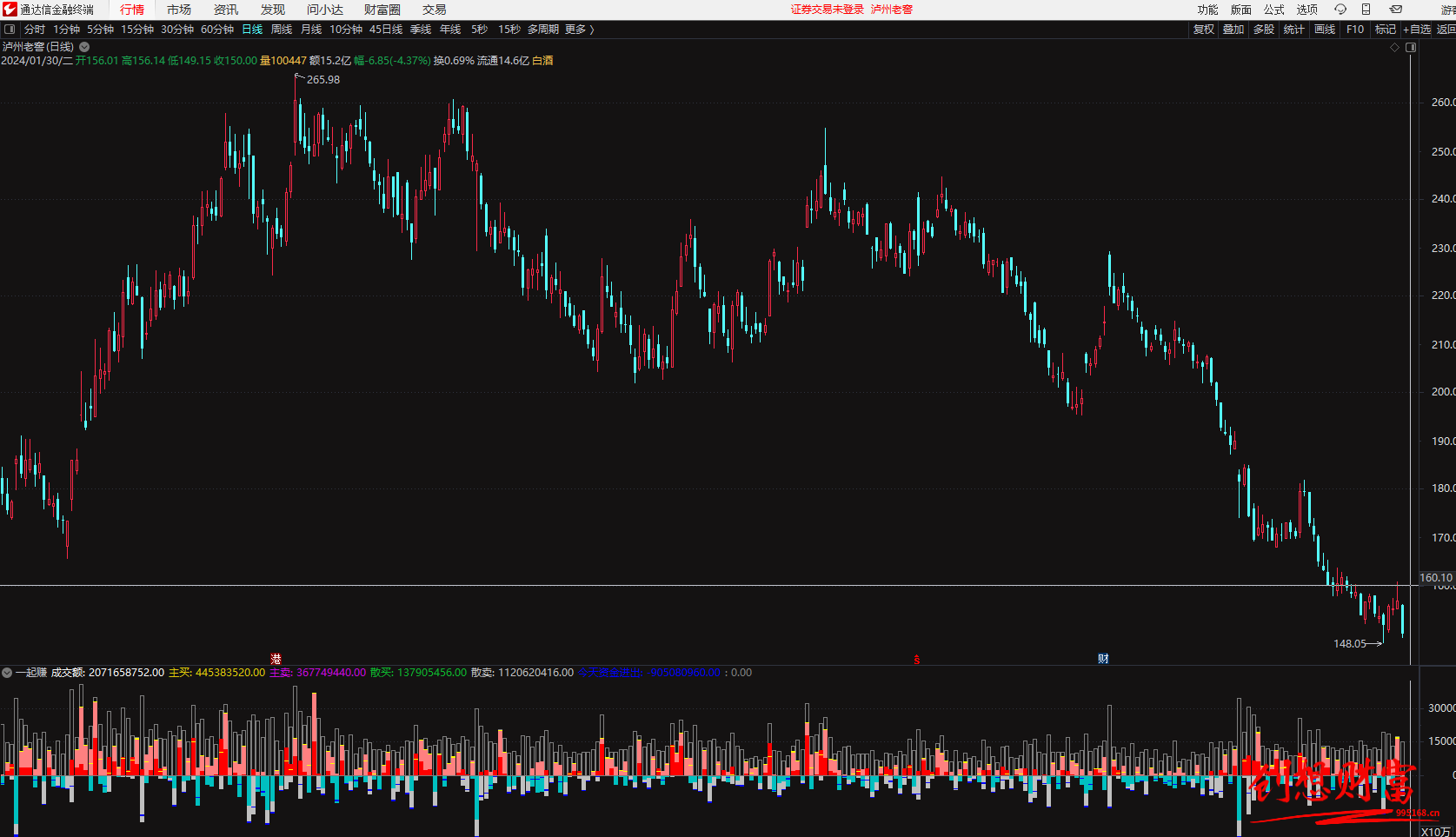Image resolution: width=1456 pixels, height=837 pixels.
Task: Open the 公式 menu
Action: (1274, 10)
